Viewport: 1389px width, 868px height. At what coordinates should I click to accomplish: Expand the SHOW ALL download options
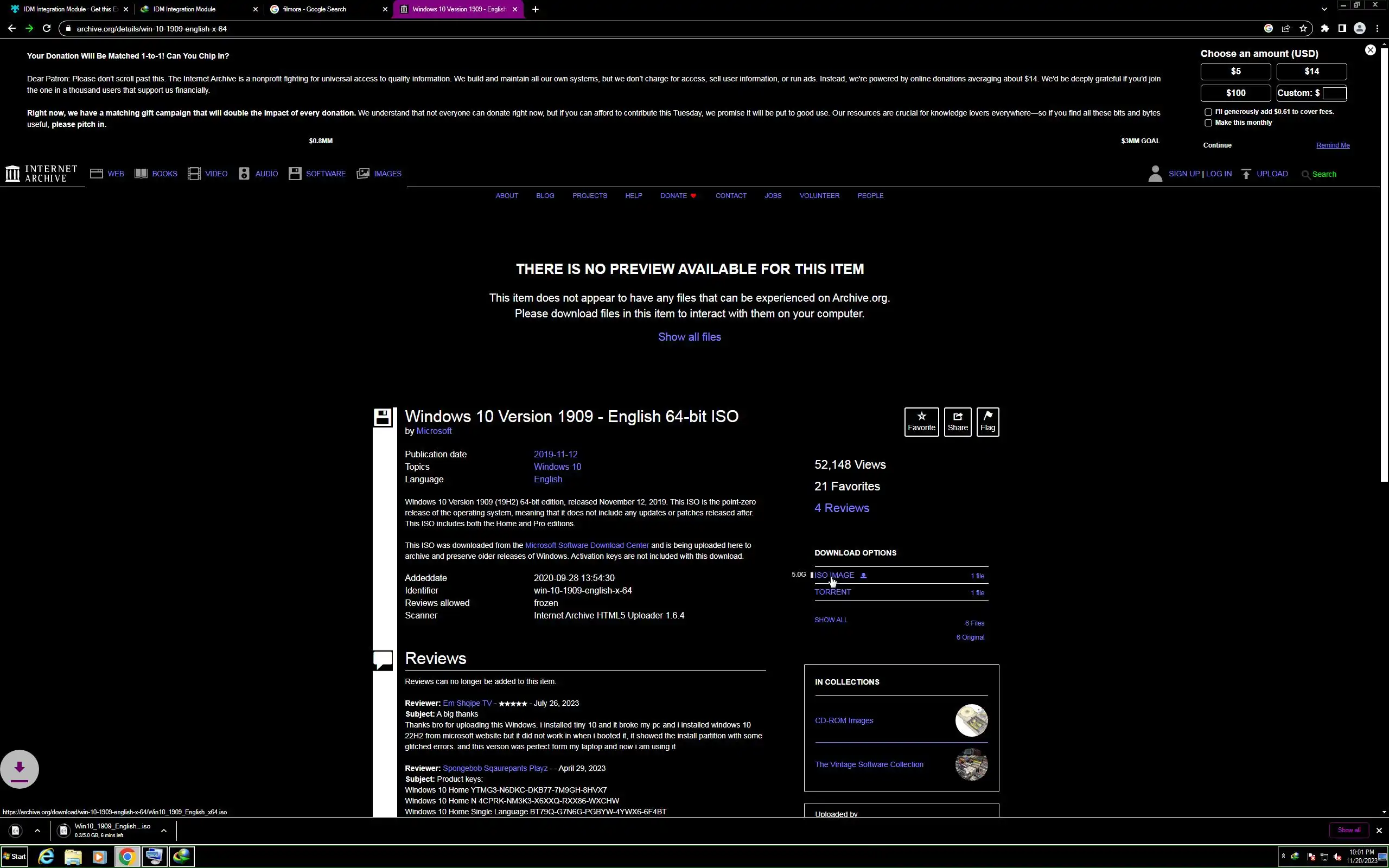tap(831, 620)
